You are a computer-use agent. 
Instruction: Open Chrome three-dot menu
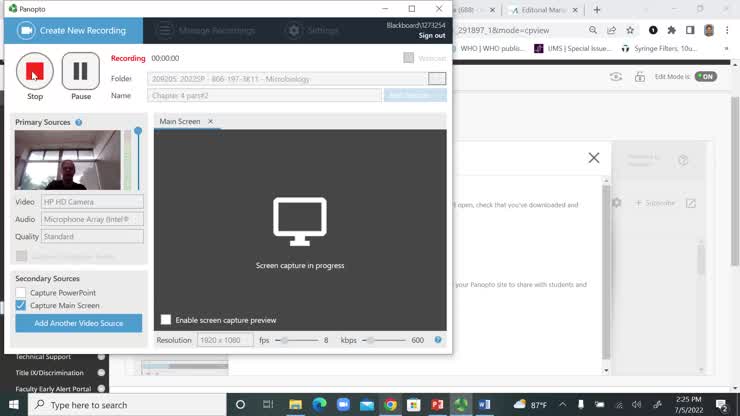coord(727,30)
